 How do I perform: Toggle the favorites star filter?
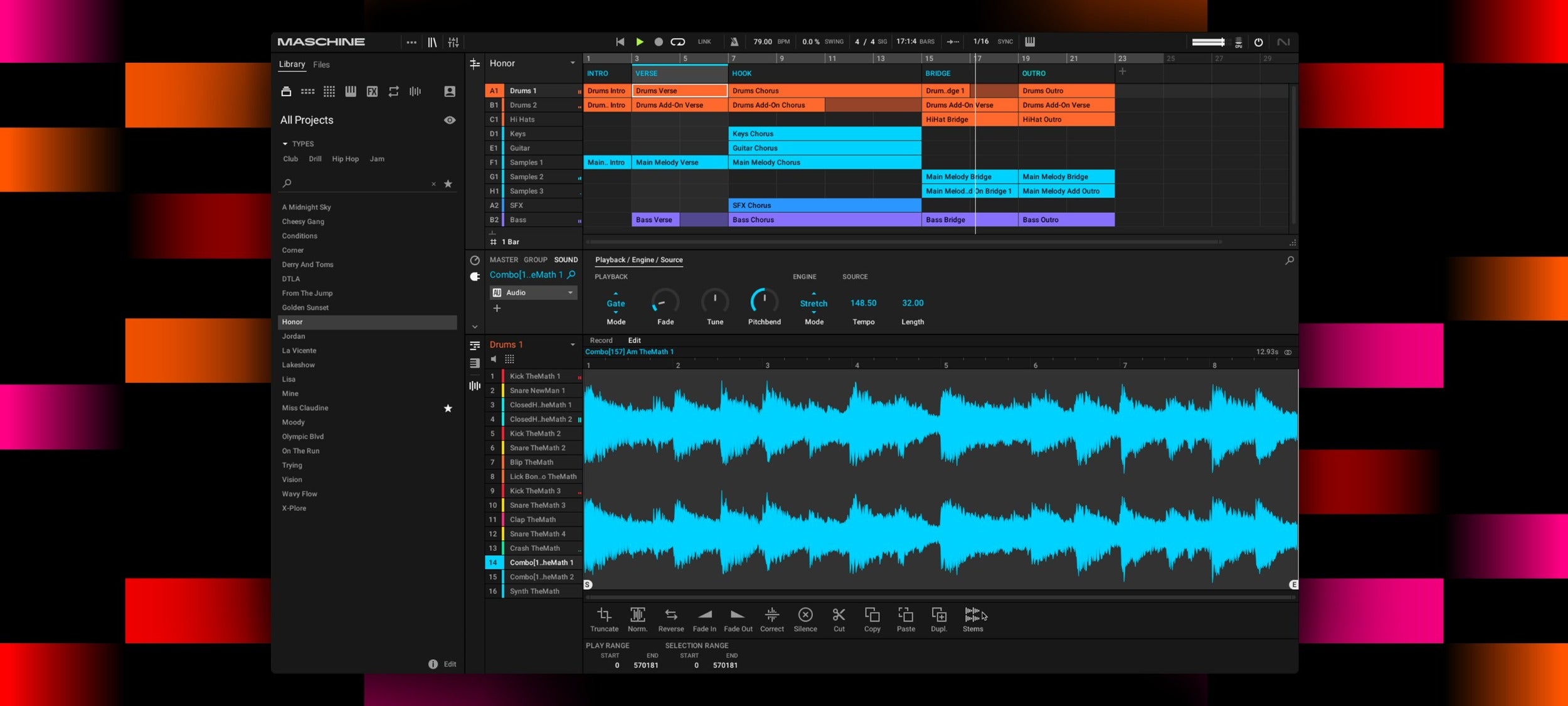pyautogui.click(x=448, y=184)
